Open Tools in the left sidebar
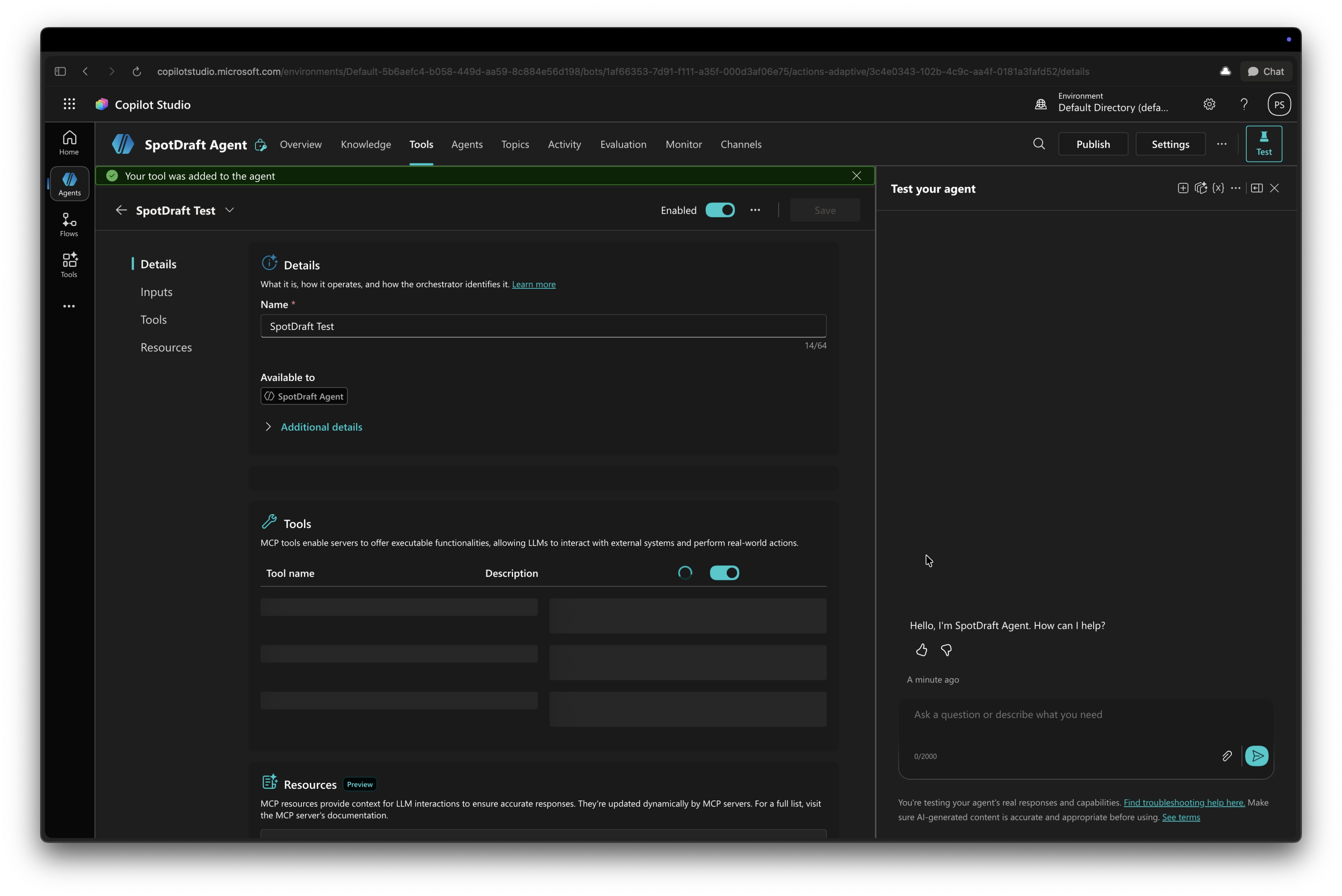 coord(69,265)
